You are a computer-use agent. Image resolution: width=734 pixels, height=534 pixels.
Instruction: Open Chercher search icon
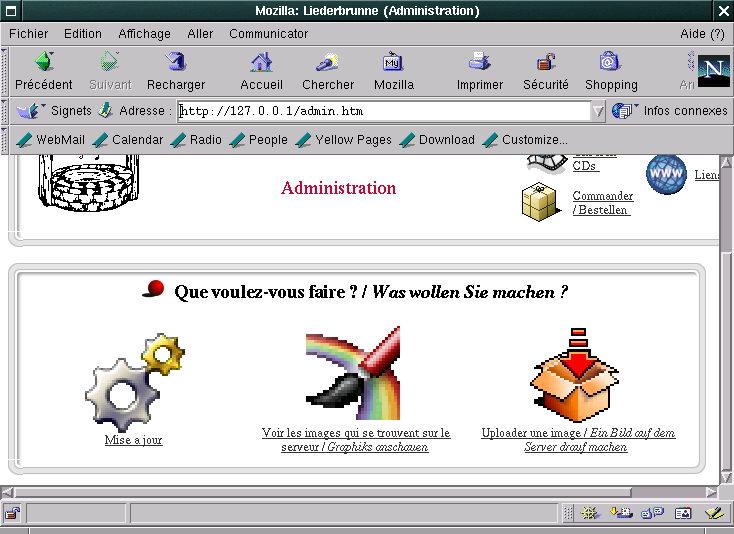327,63
